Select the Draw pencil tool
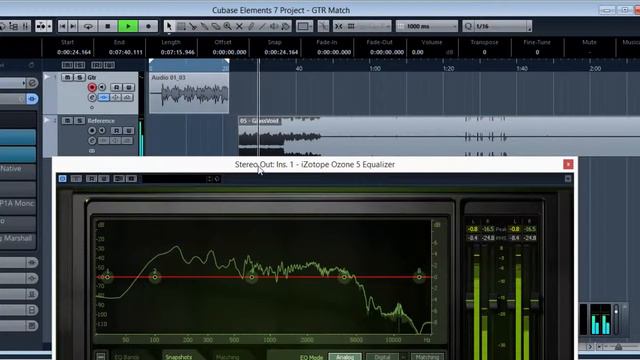This screenshot has width=640, height=360. click(x=251, y=27)
